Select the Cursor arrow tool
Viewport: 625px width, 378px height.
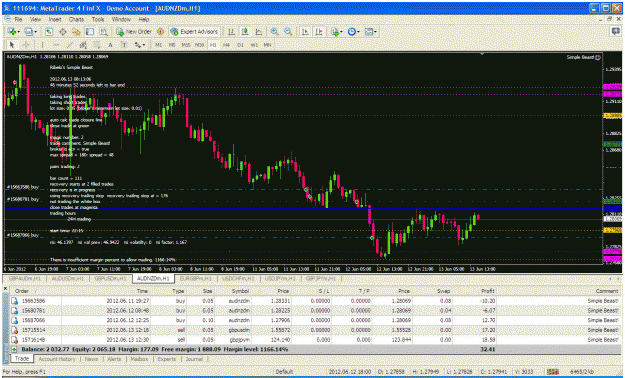12,45
